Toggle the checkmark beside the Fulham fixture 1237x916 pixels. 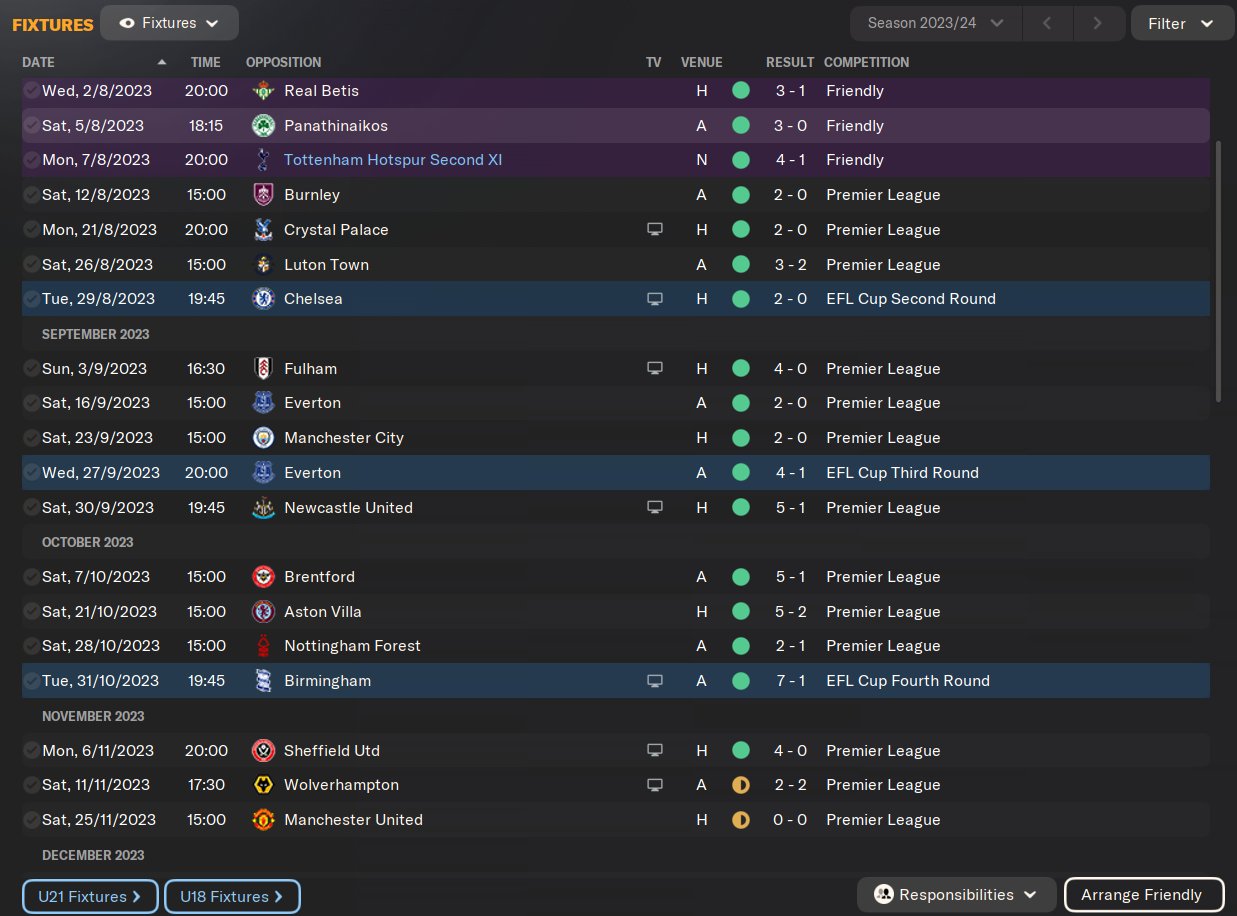click(31, 369)
